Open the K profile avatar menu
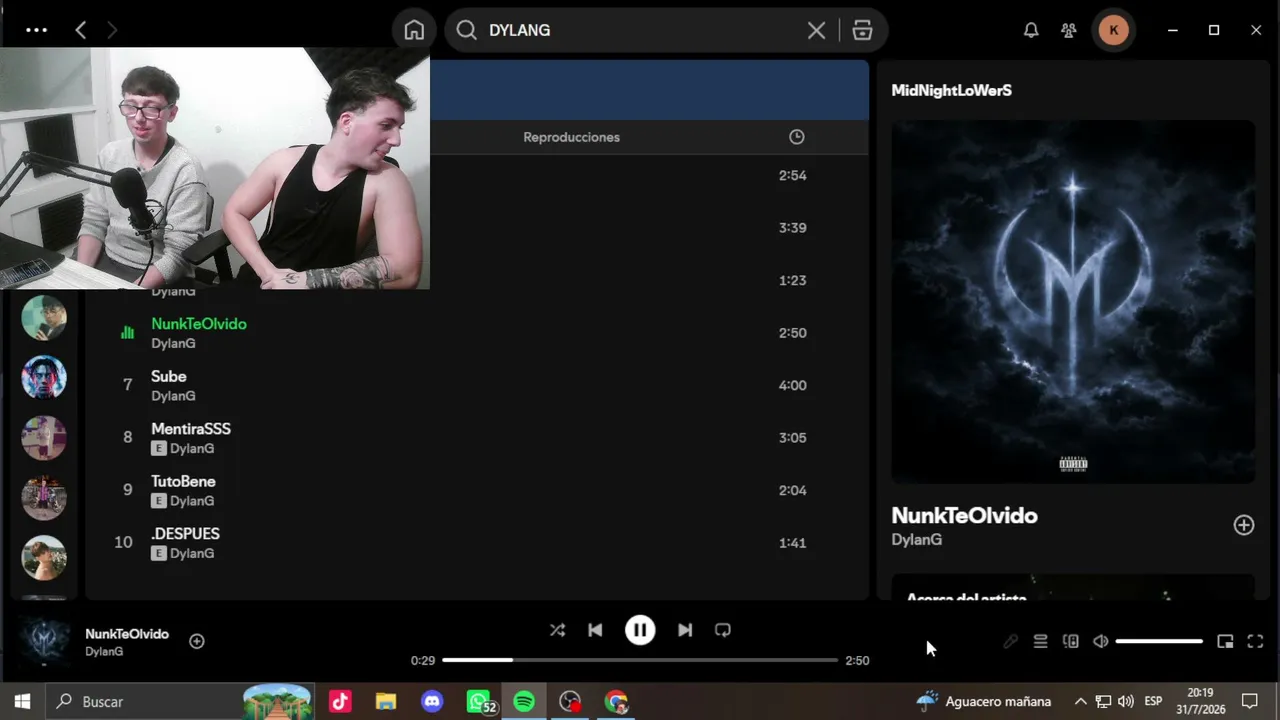1280x720 pixels. point(1114,30)
